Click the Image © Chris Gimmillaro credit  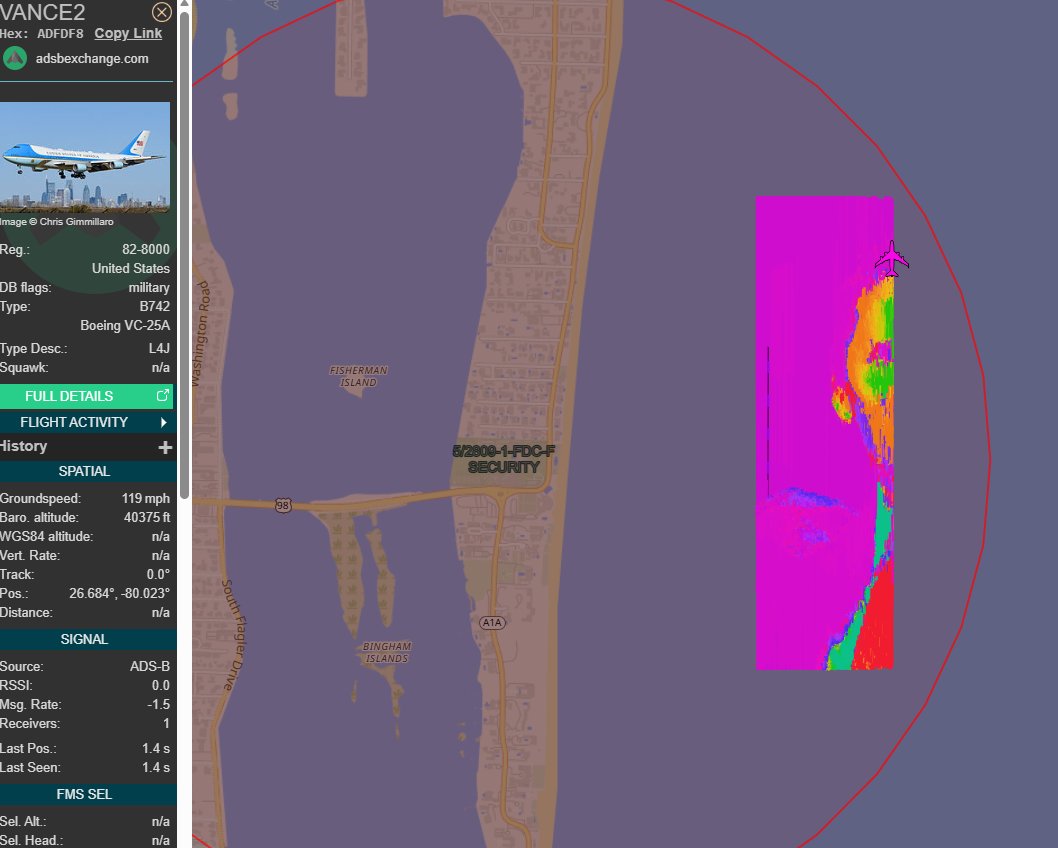[x=57, y=221]
